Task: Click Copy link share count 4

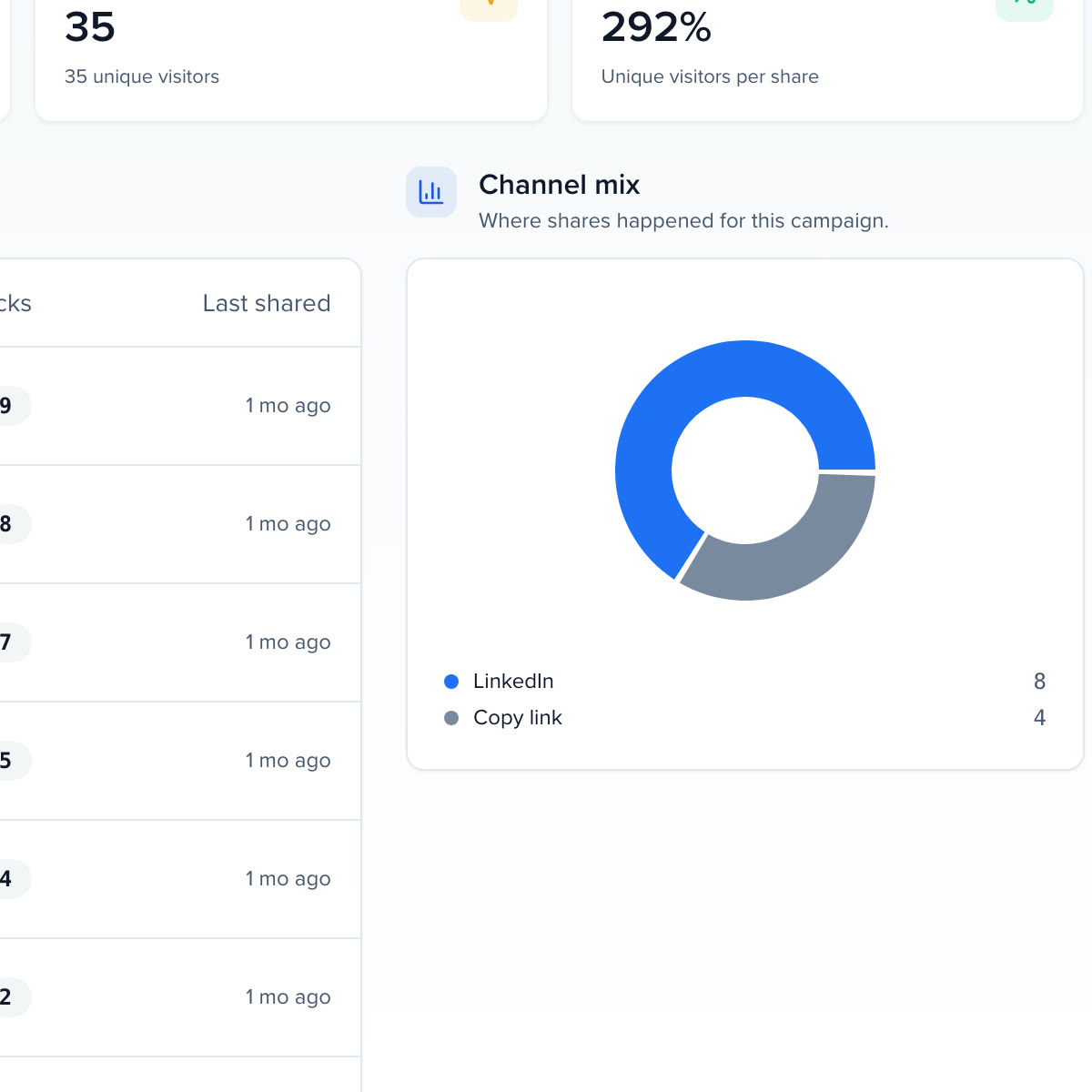Action: pos(1039,718)
